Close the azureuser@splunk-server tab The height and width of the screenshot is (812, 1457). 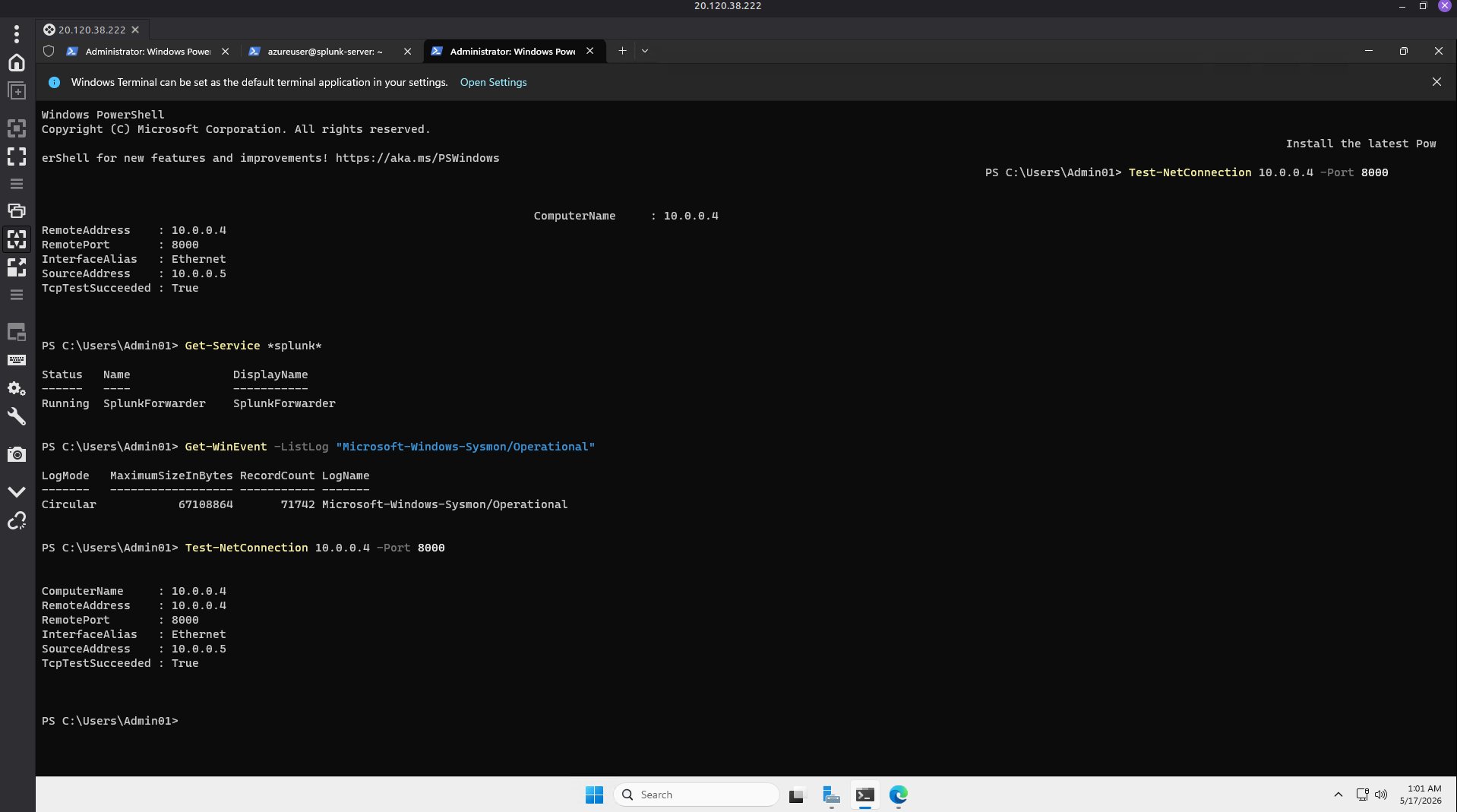tap(407, 51)
